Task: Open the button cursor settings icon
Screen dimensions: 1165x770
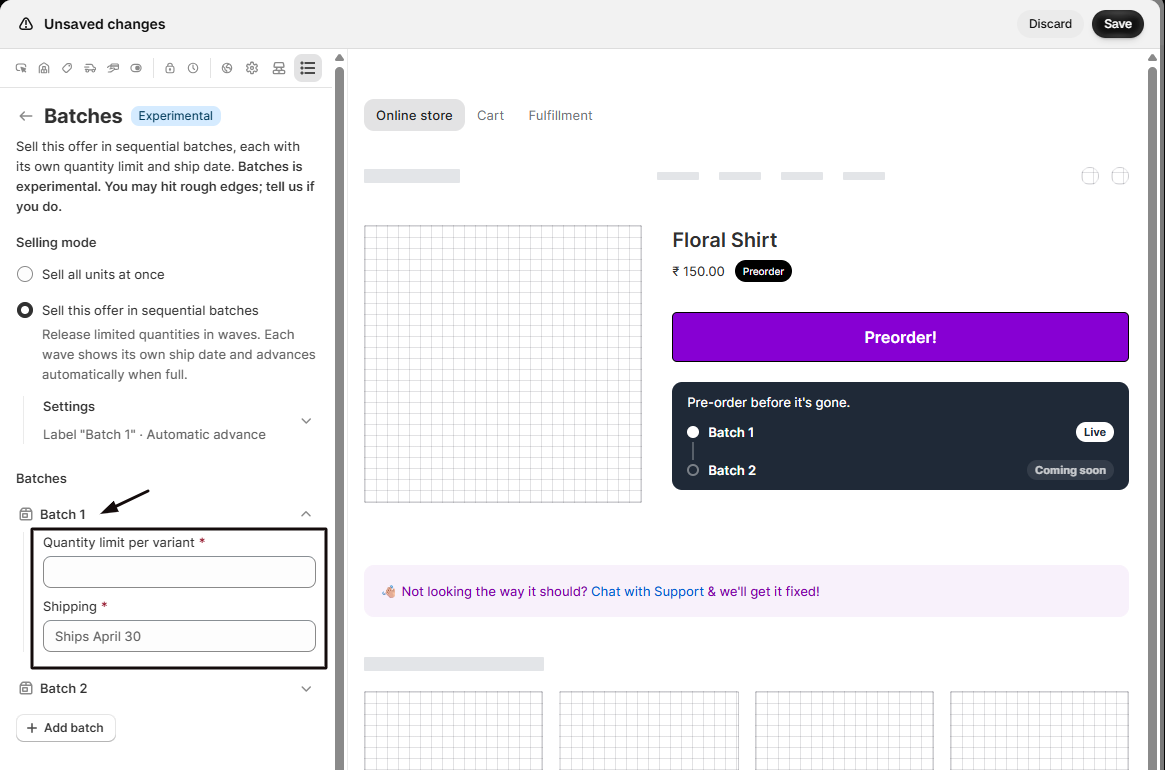Action: 22,68
